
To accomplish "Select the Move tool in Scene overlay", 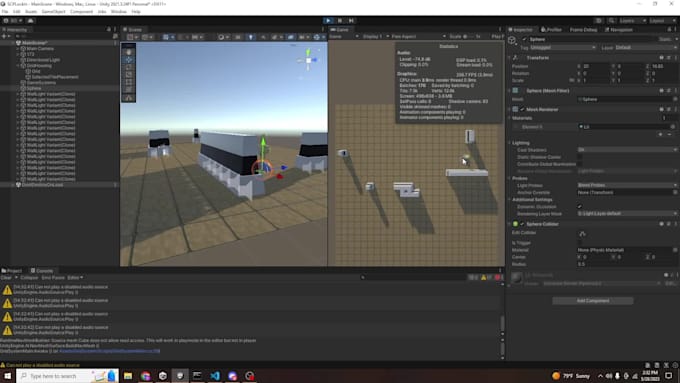I will (x=129, y=59).
